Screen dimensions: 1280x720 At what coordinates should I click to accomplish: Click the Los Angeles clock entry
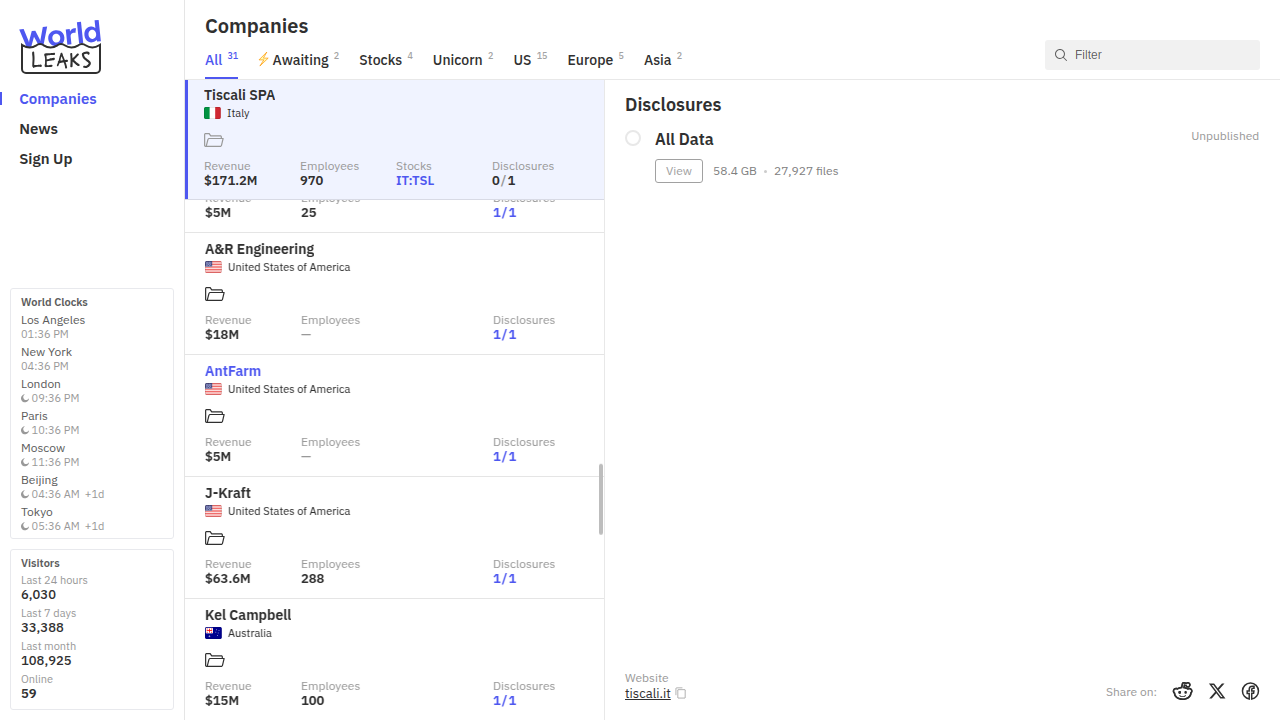[x=53, y=327]
